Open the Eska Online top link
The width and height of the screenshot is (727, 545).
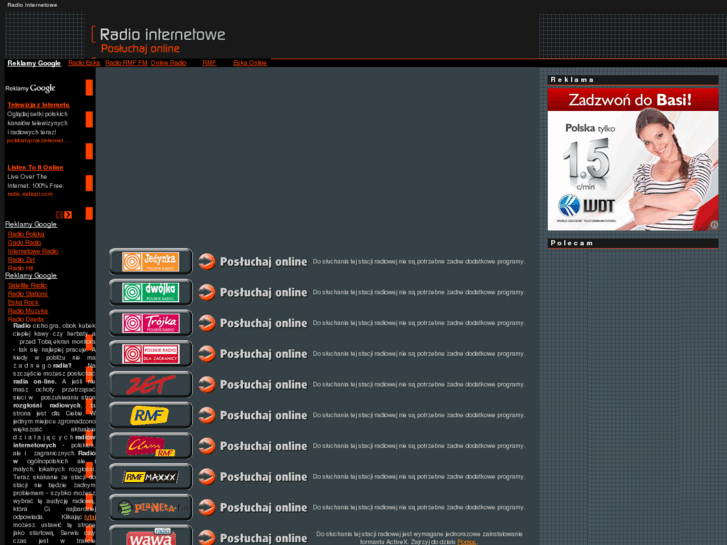[x=250, y=63]
